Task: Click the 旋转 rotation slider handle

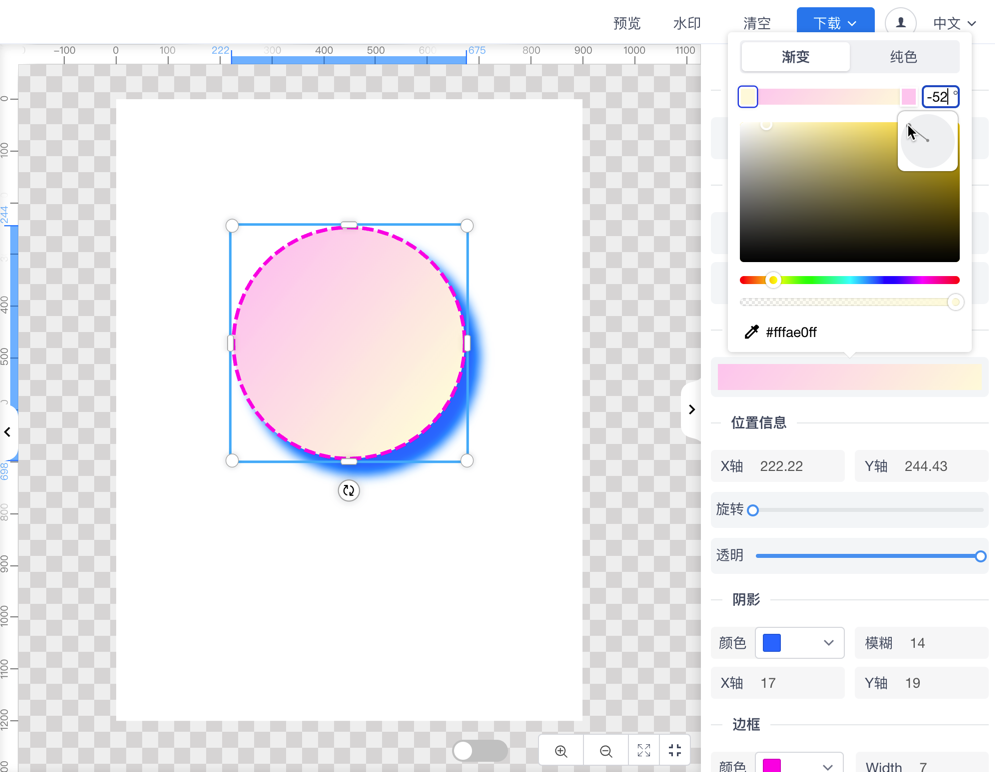Action: tap(753, 510)
